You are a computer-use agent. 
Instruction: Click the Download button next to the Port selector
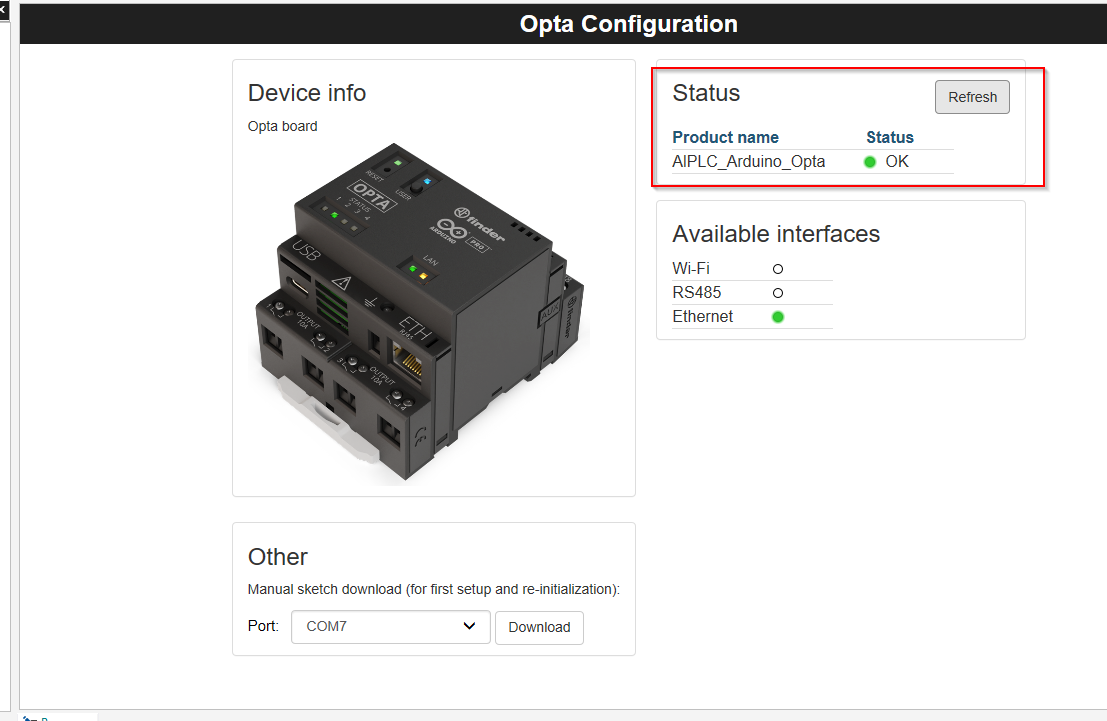tap(539, 627)
